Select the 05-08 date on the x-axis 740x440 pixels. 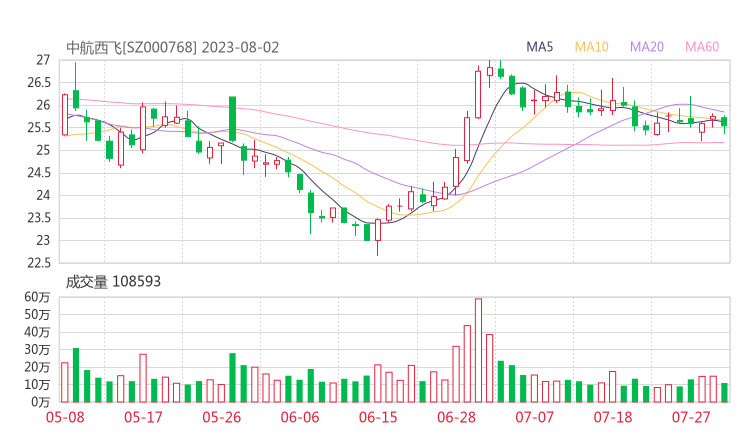tap(66, 417)
